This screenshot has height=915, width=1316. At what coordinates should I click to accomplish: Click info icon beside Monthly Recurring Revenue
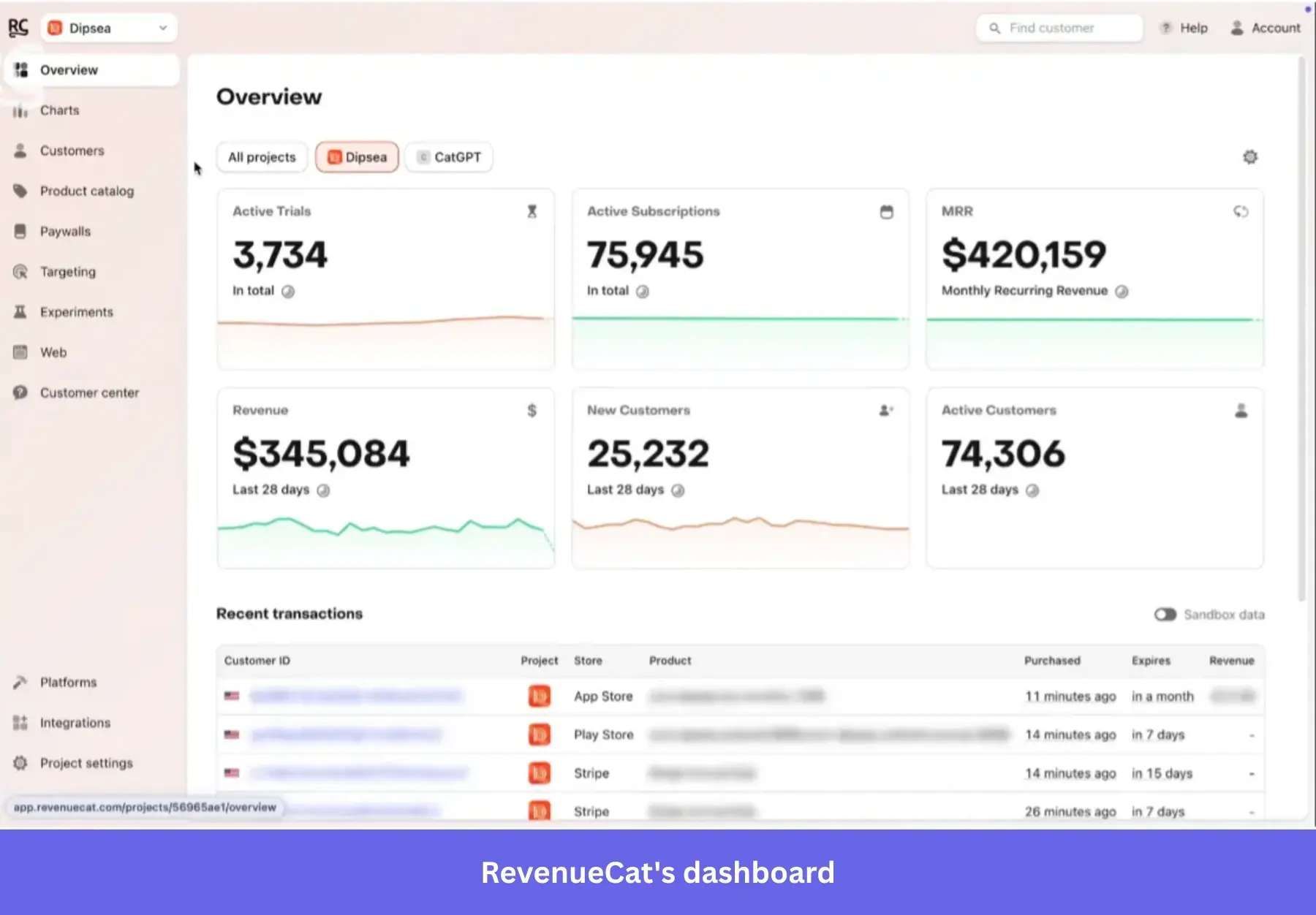click(1122, 292)
